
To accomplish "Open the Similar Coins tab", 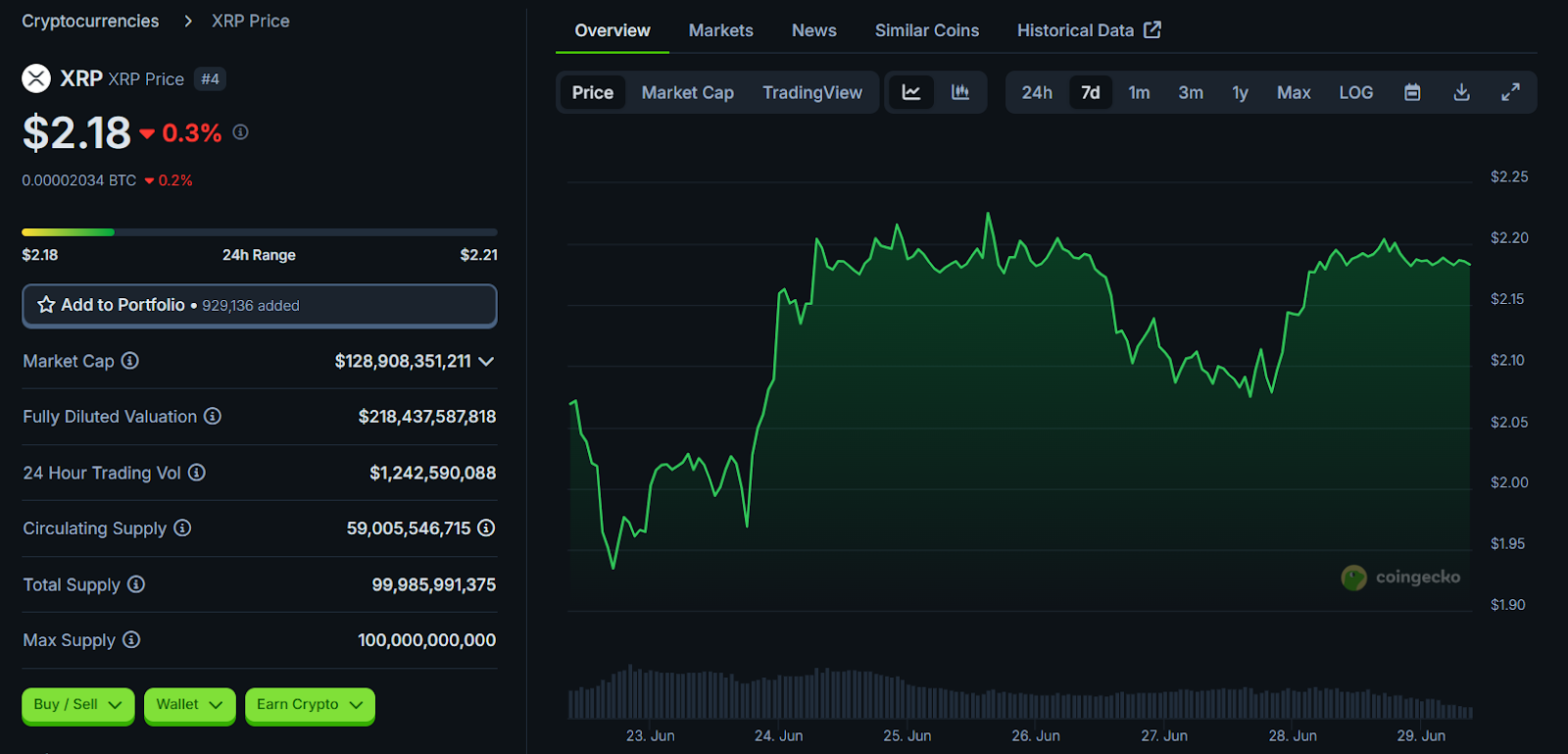I will 927,30.
